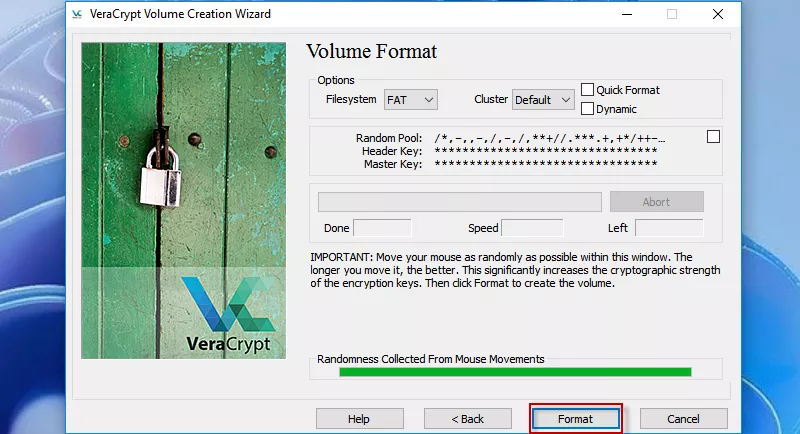This screenshot has width=800, height=434.
Task: Click the Done value field
Action: click(x=382, y=228)
